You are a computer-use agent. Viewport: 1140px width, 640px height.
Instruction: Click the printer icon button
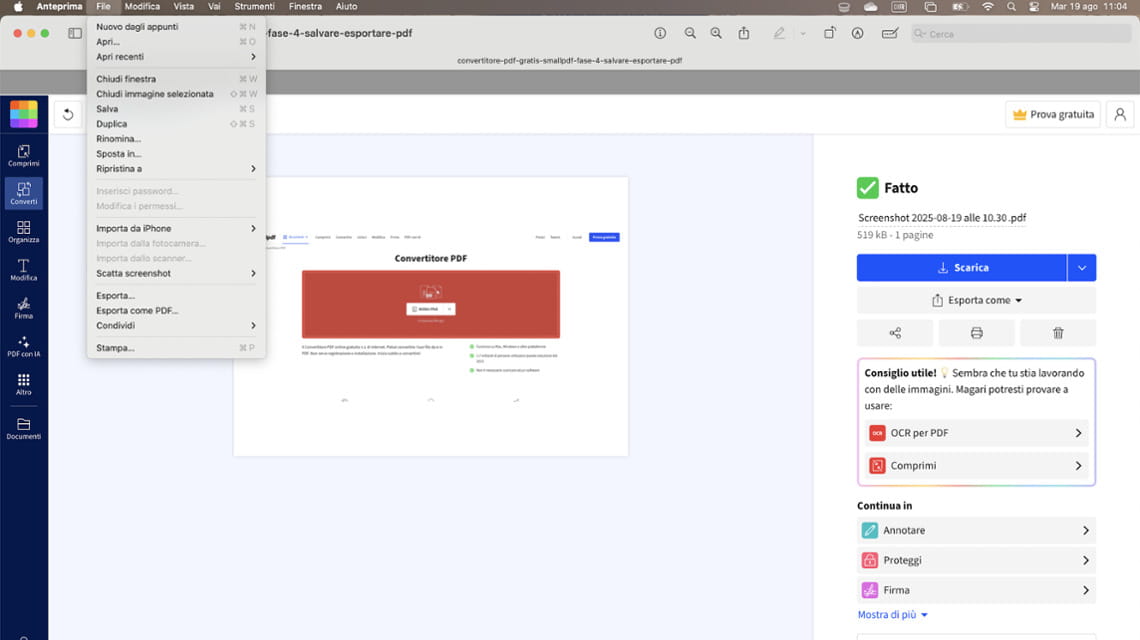[x=976, y=332]
